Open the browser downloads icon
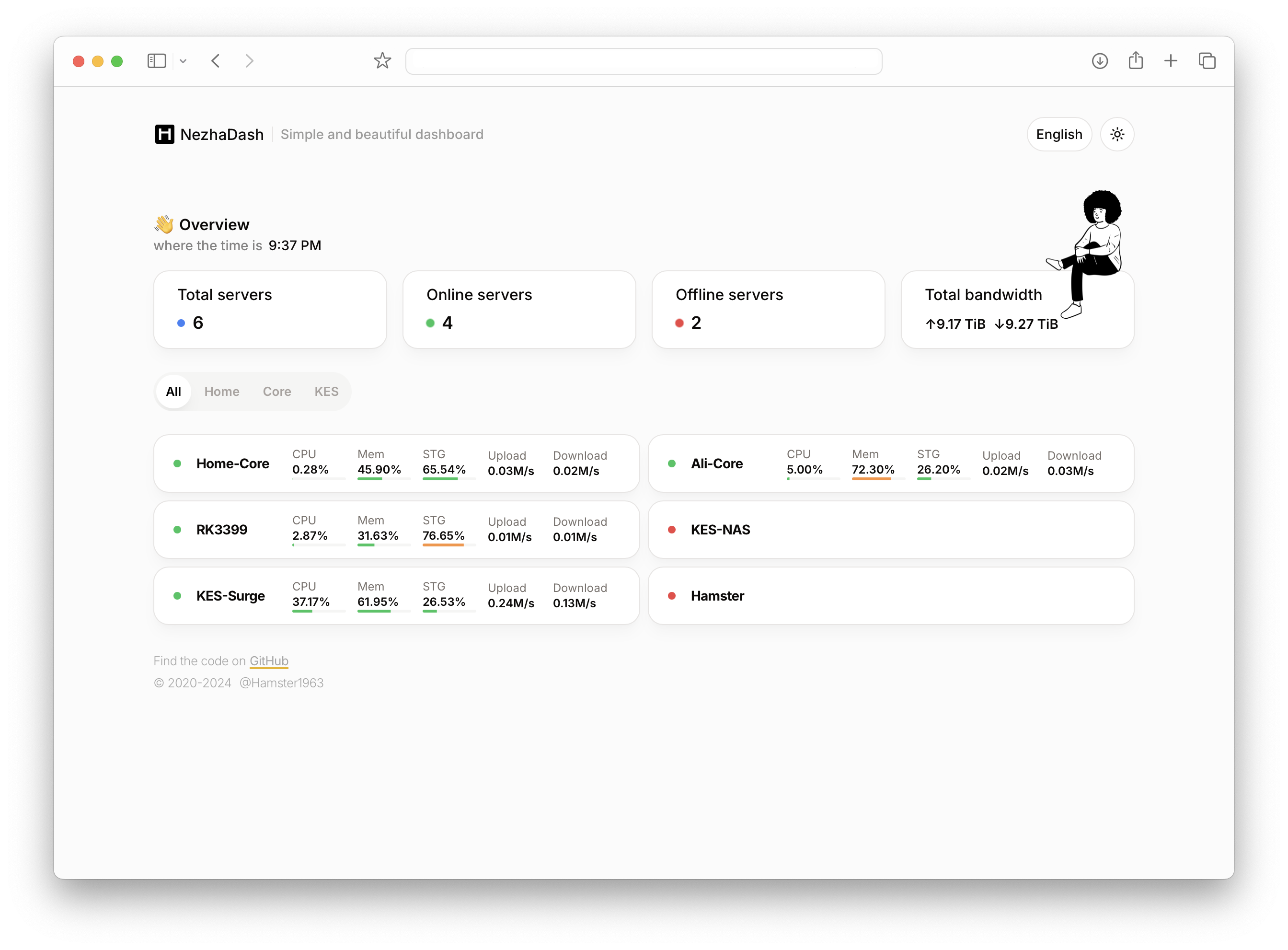This screenshot has height=950, width=1288. (x=1100, y=61)
